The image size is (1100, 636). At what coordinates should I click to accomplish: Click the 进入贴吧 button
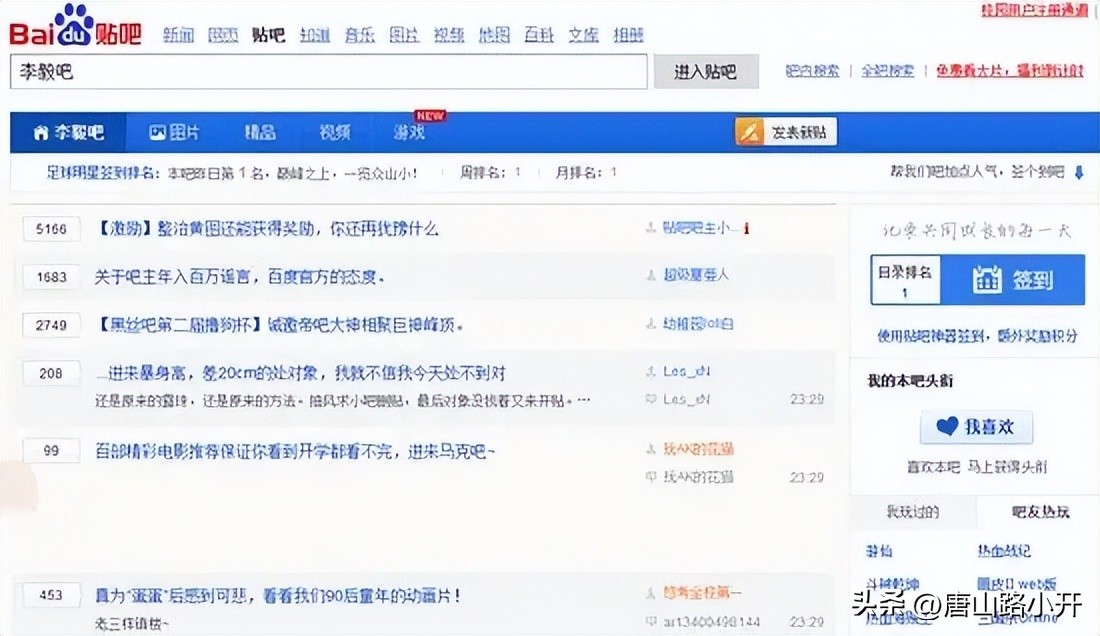[706, 73]
